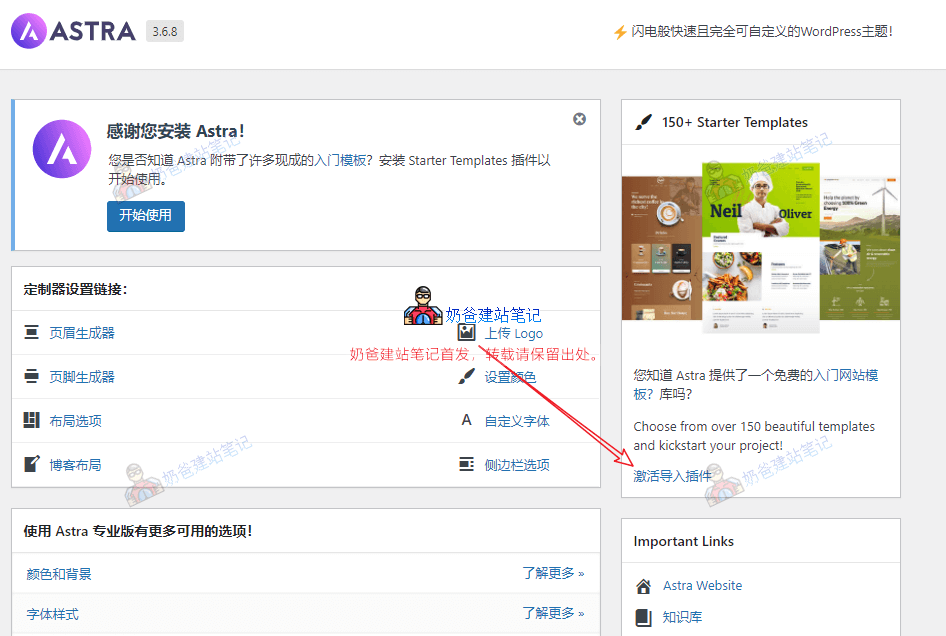Open the 页眉生成器 link
This screenshot has width=946, height=636.
coord(82,333)
